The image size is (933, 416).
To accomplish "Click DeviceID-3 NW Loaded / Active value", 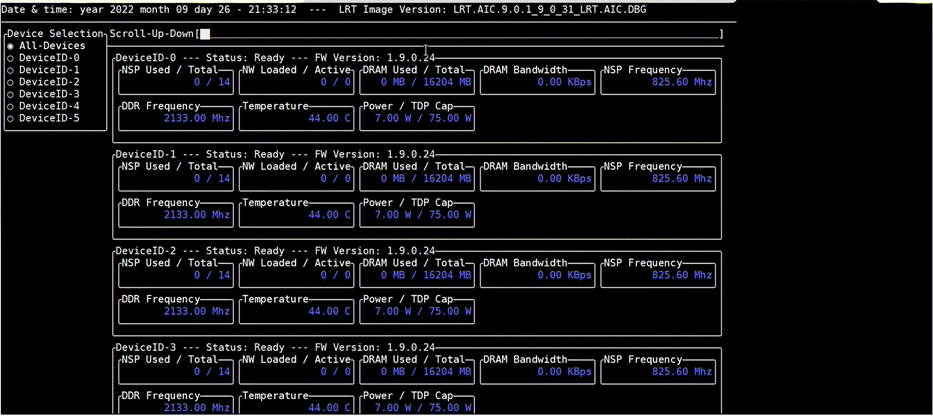I will (x=336, y=371).
